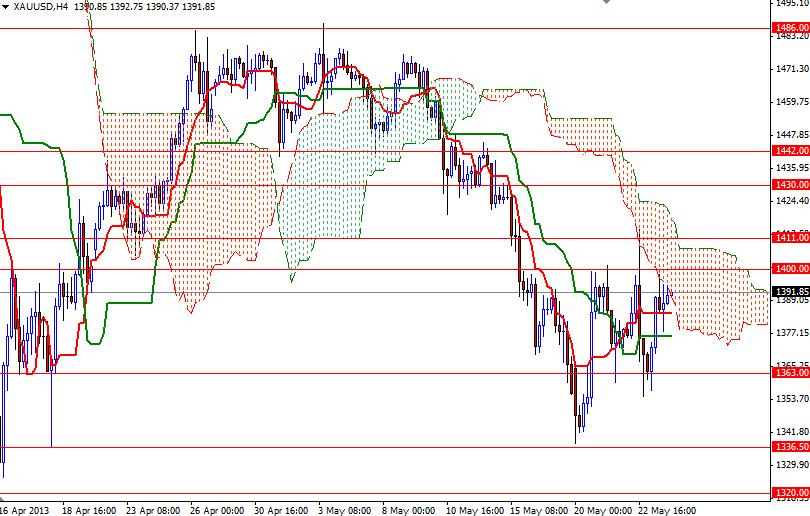Click the 1424.40 price axis value
This screenshot has width=810, height=516.
[x=792, y=200]
